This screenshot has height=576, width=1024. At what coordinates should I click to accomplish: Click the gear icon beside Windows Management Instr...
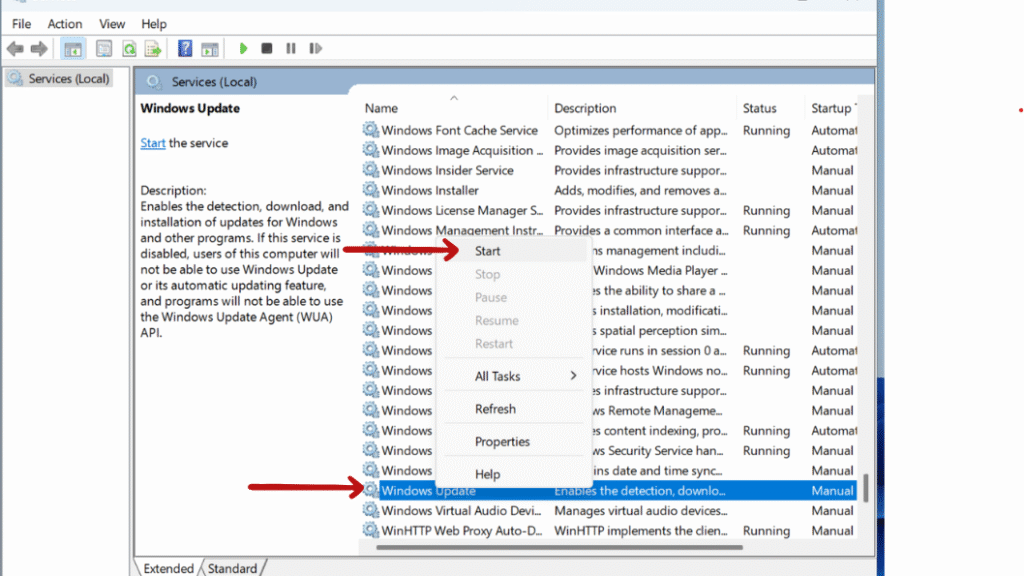pos(370,230)
